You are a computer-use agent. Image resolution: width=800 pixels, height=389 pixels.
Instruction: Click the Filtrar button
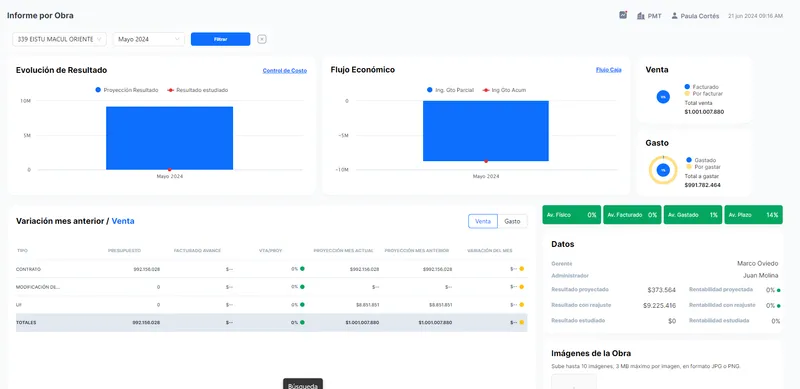tap(220, 39)
